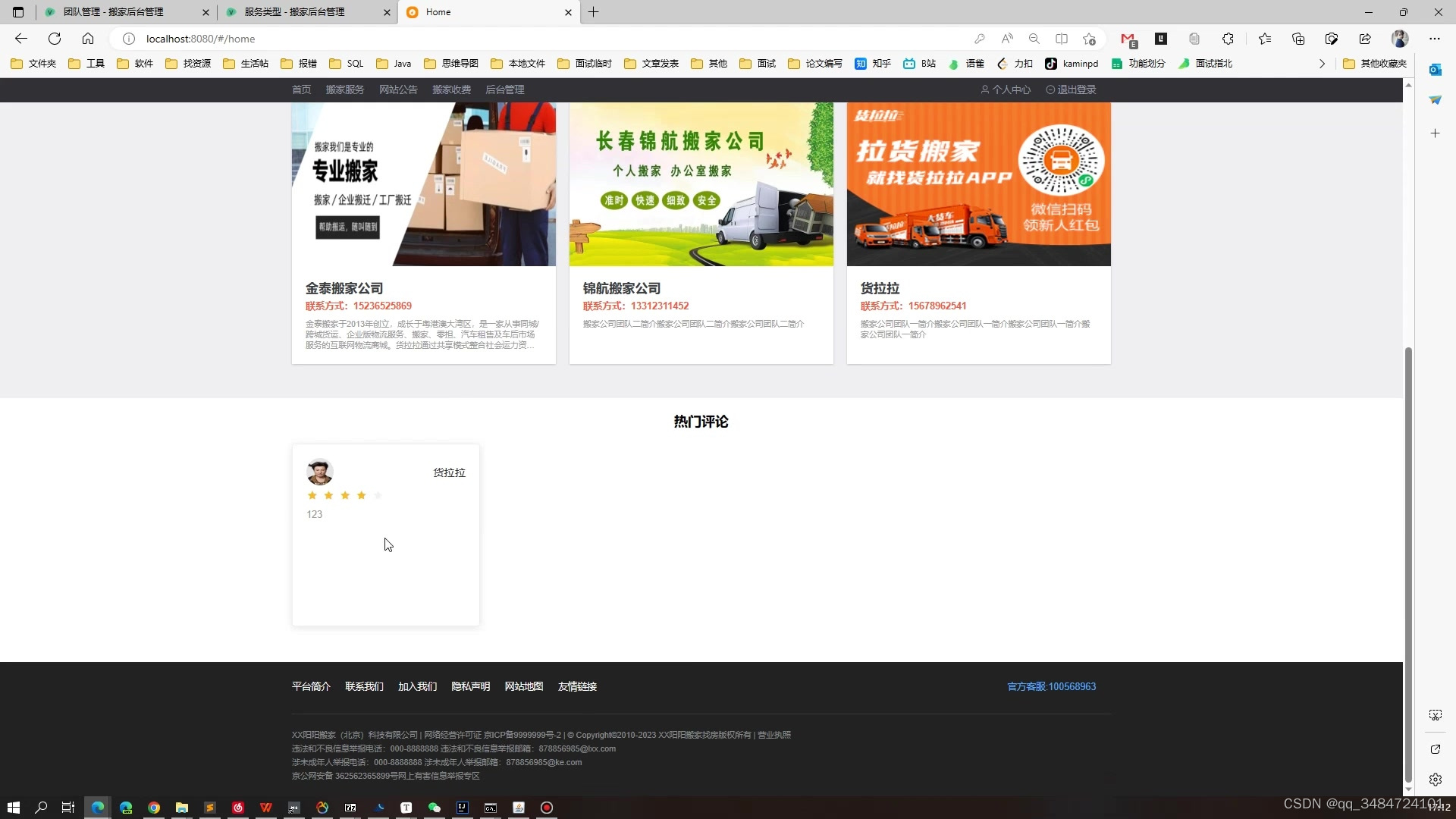
Task: Close the Home tab
Action: coord(569,12)
